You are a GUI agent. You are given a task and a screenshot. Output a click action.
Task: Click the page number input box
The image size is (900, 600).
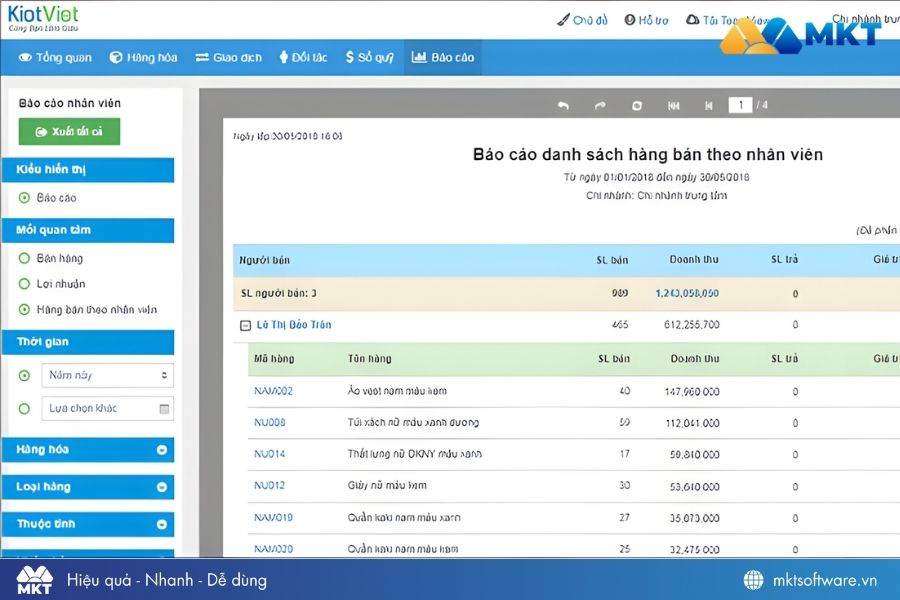[x=740, y=105]
